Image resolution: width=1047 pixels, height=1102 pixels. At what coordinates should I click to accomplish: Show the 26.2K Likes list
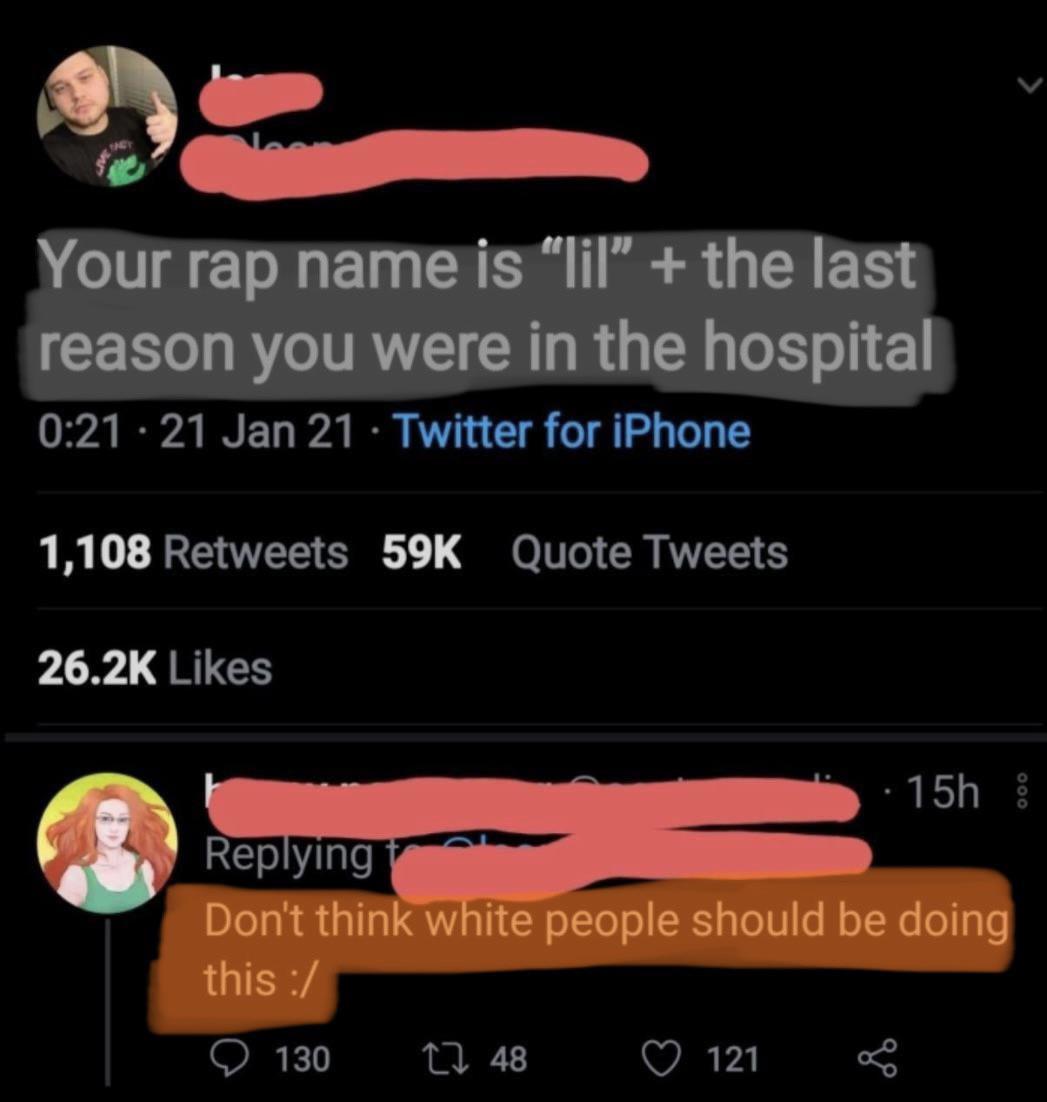pyautogui.click(x=155, y=668)
